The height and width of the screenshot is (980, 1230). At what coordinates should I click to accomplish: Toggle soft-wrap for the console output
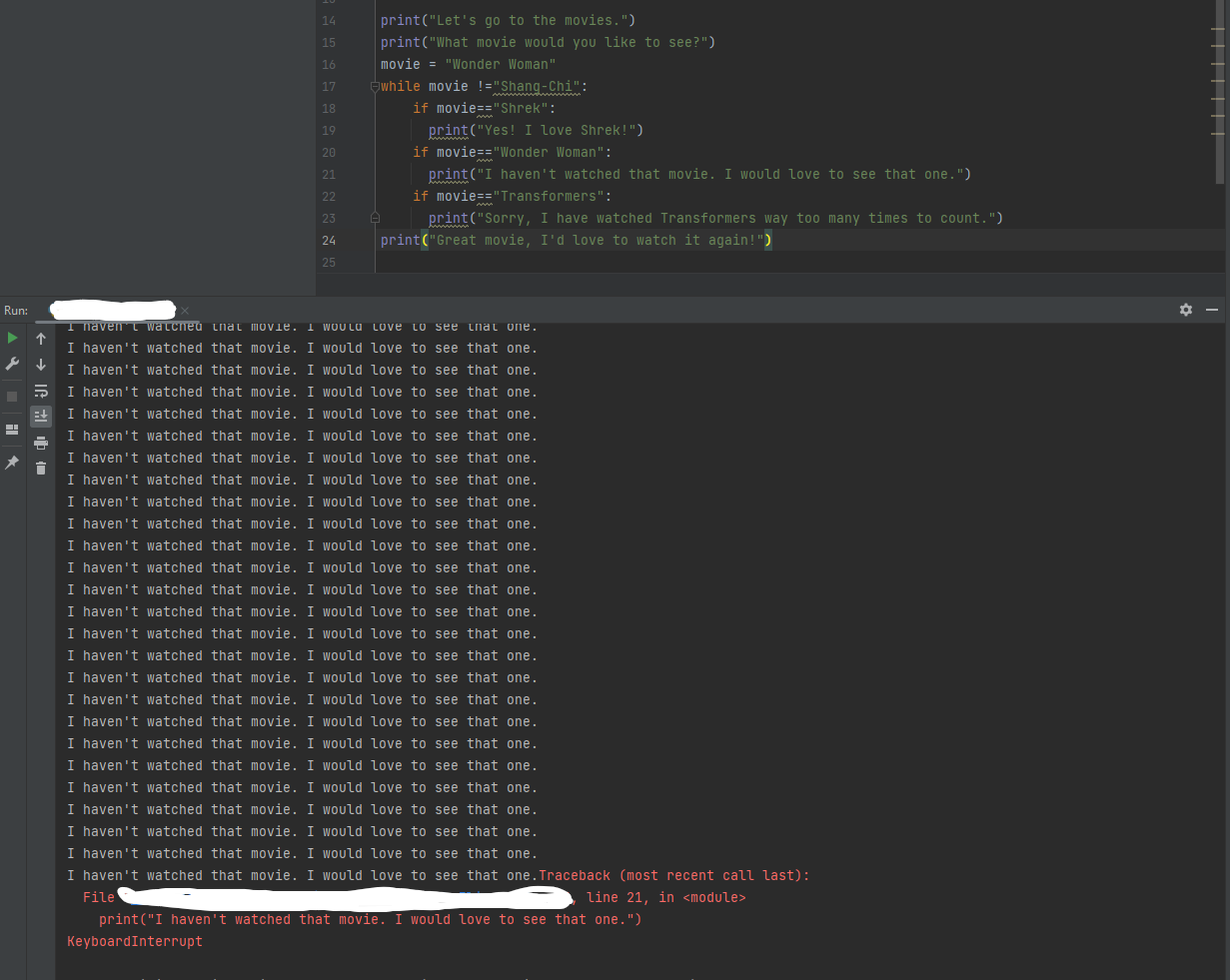[40, 392]
